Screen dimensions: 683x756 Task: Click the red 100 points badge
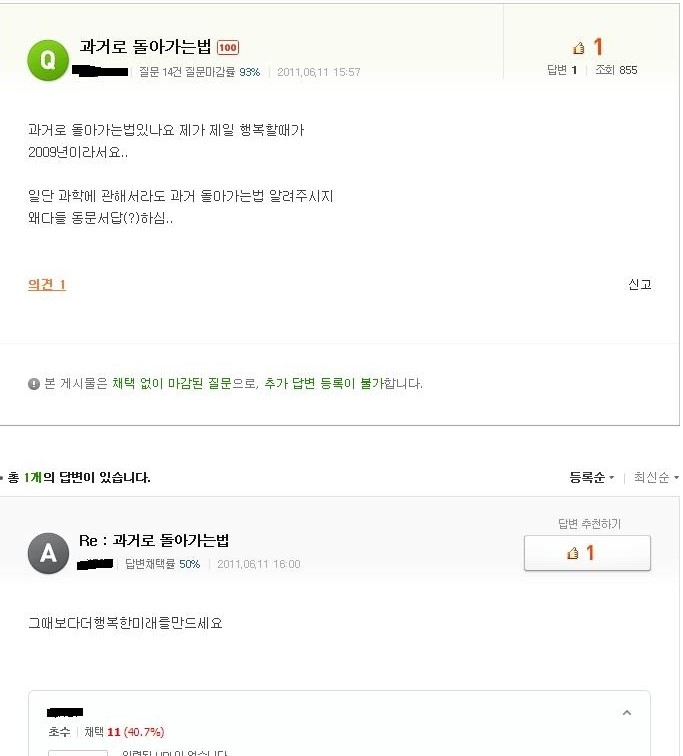(228, 47)
